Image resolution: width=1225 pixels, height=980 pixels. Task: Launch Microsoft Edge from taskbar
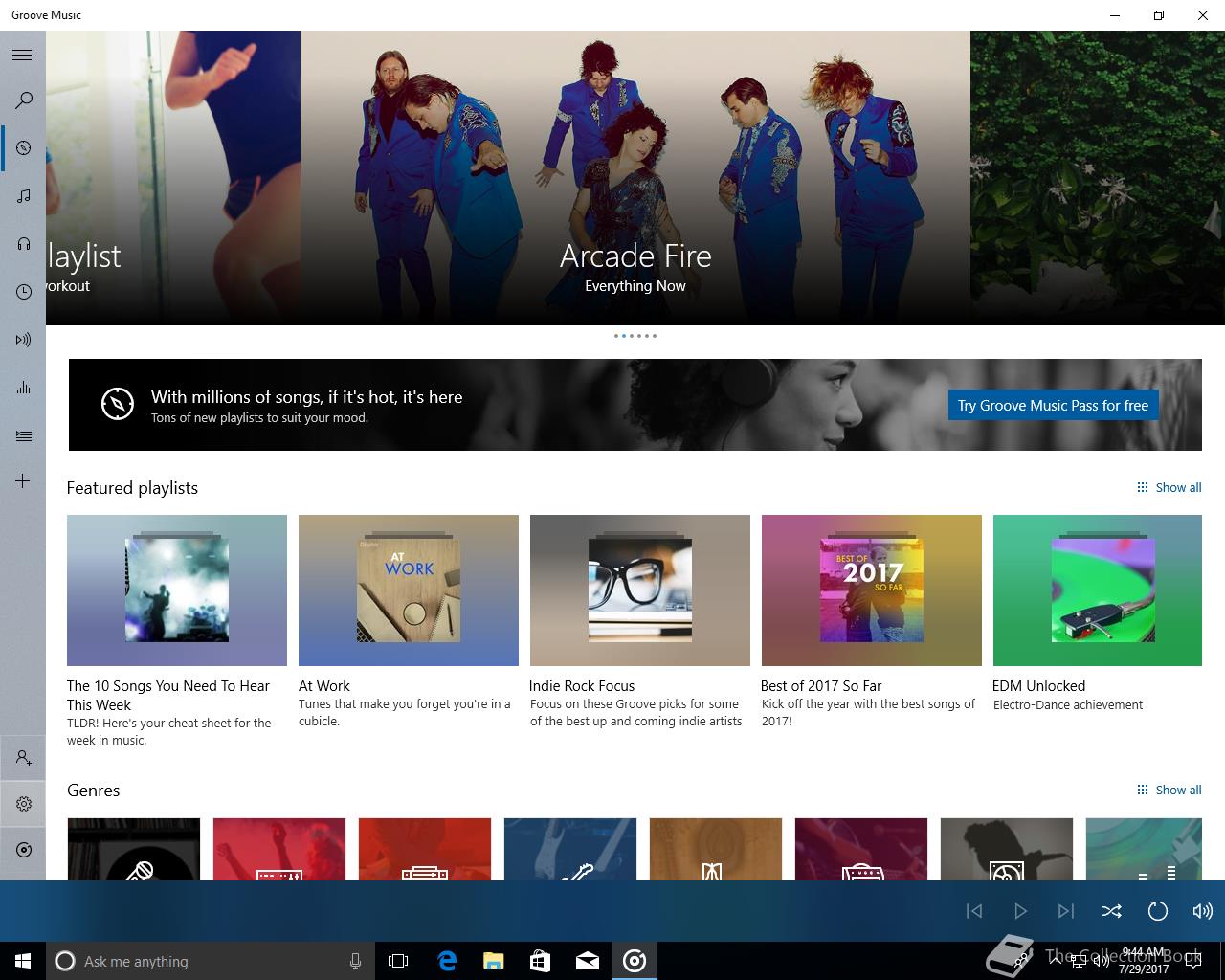click(x=447, y=961)
